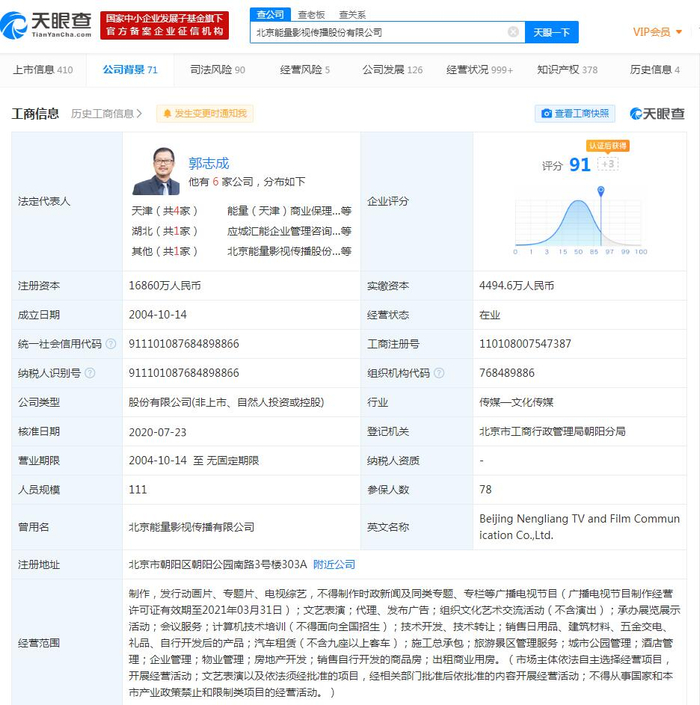Open legal representative 郭志成's profile link
Viewport: 700px width, 705px height.
209,163
